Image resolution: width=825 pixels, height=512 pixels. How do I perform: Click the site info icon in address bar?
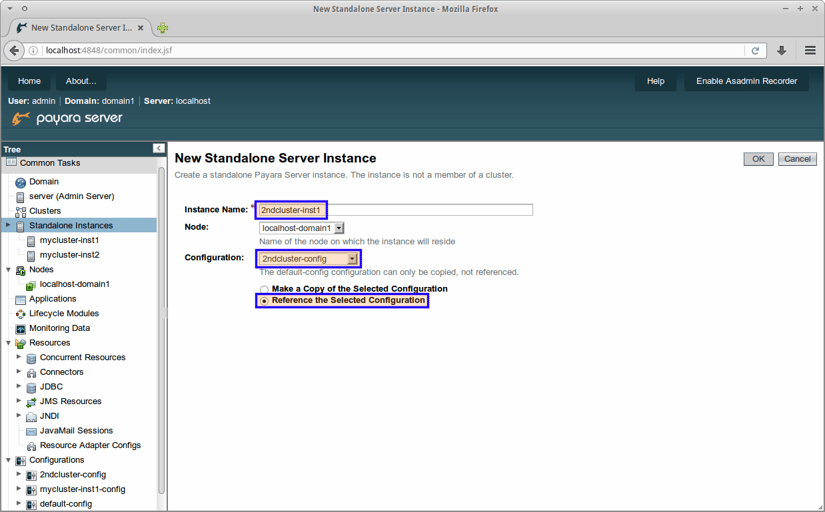point(33,51)
